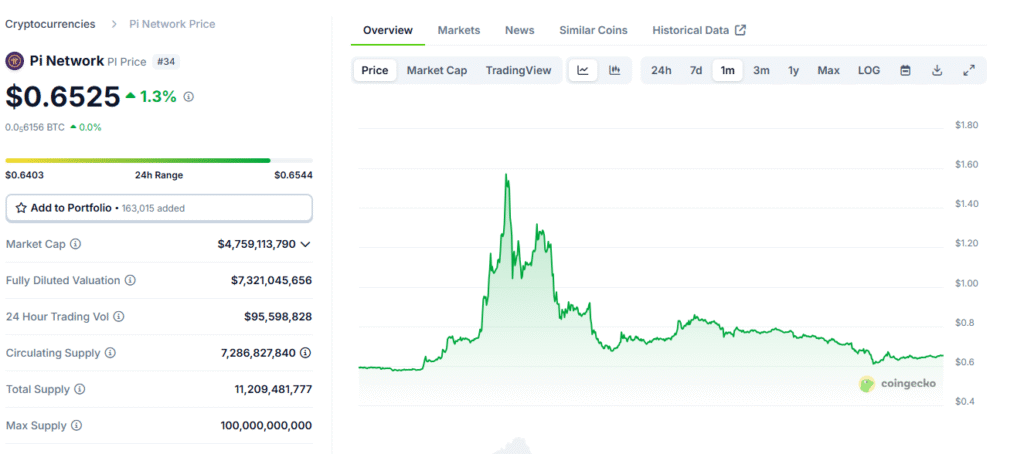Click the price peak near $1.55 on chart
Image resolution: width=1024 pixels, height=454 pixels.
pyautogui.click(x=506, y=175)
